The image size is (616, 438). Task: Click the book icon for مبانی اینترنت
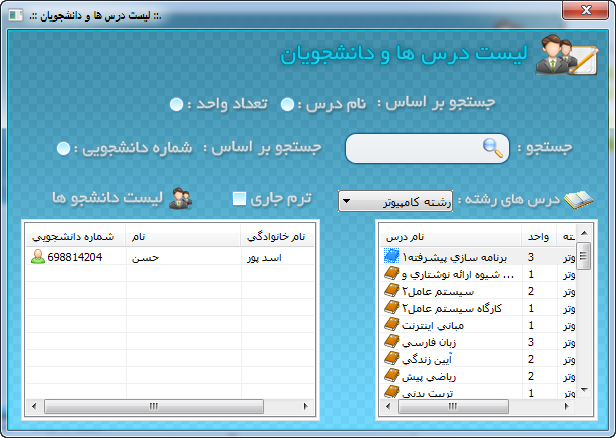(x=392, y=324)
